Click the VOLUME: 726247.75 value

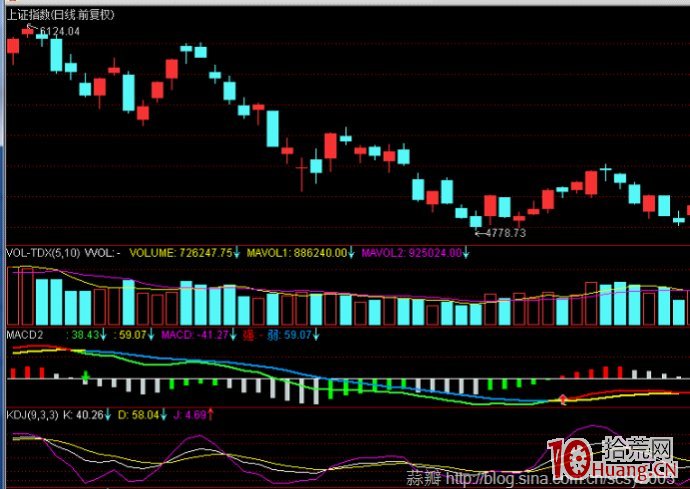(181, 253)
